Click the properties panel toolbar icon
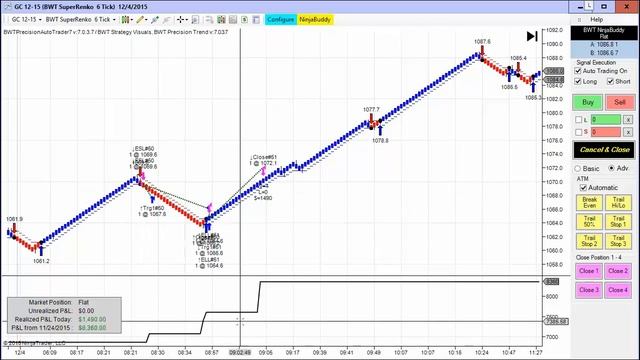This screenshot has height=360, width=640. point(256,20)
